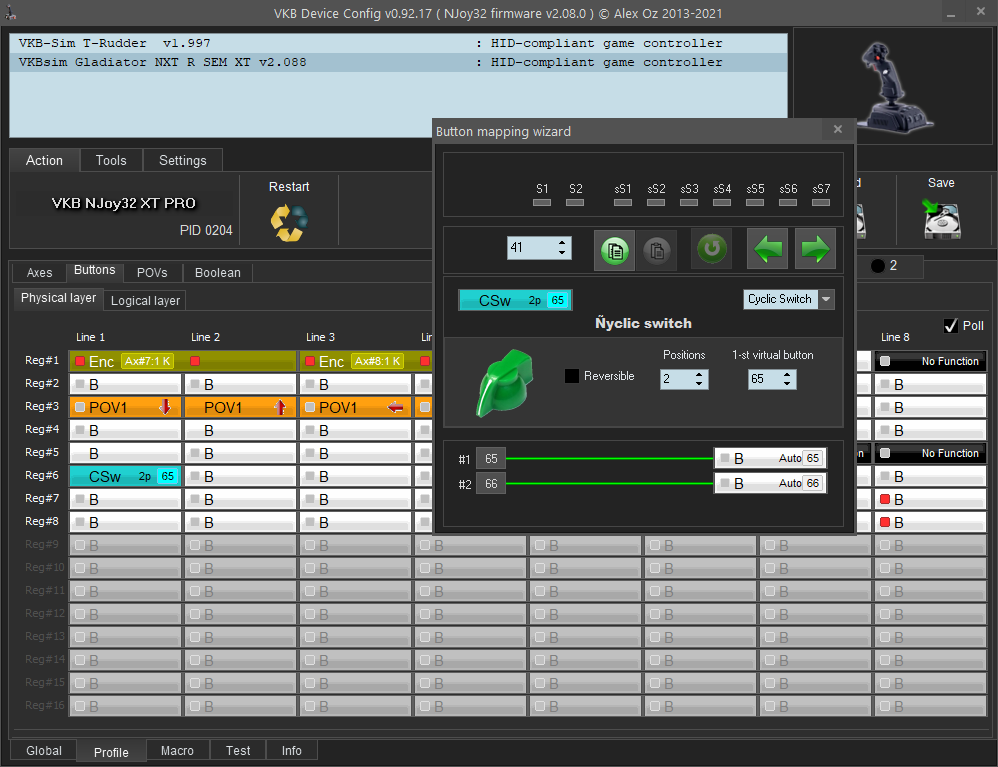Decrease the button number 41 stepper
This screenshot has height=767, width=998.
click(x=561, y=253)
